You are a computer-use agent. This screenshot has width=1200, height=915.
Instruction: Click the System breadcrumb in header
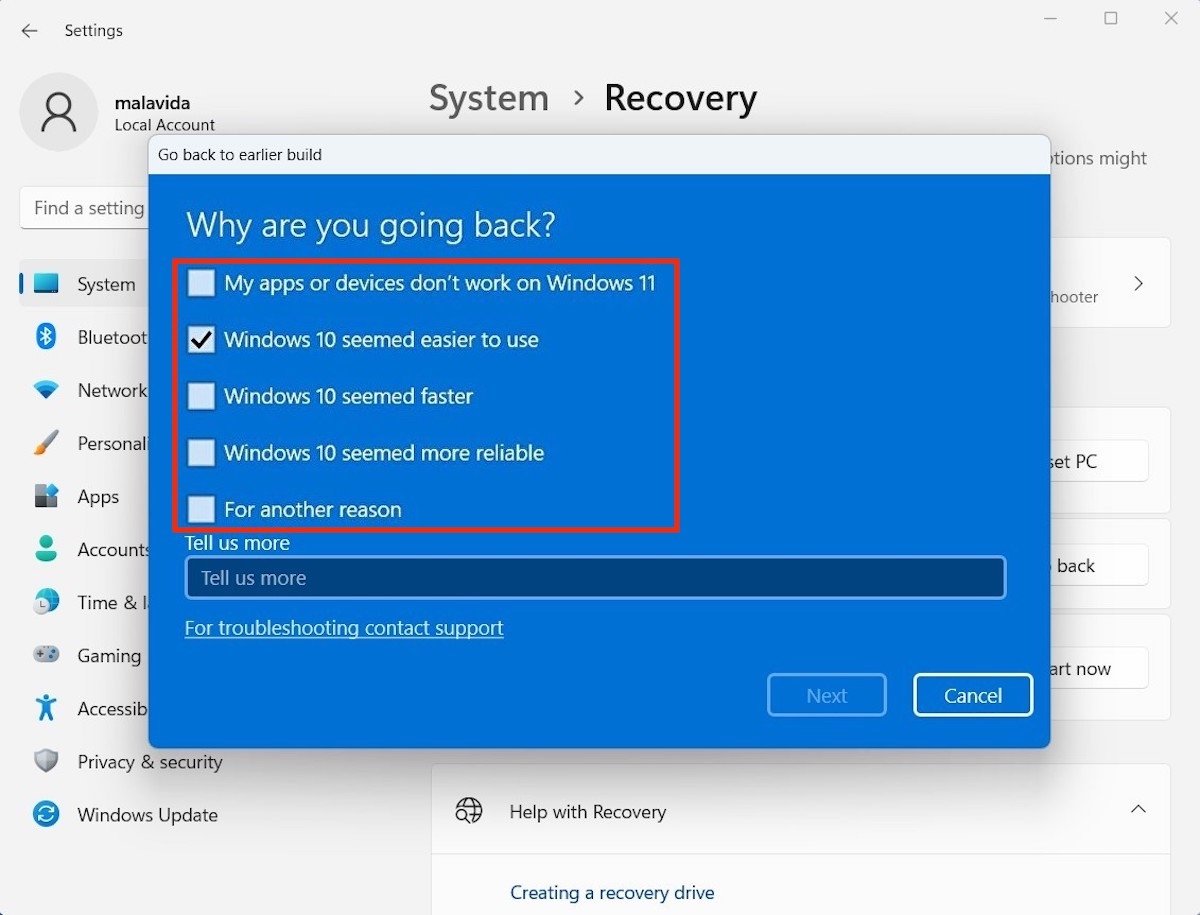point(489,98)
